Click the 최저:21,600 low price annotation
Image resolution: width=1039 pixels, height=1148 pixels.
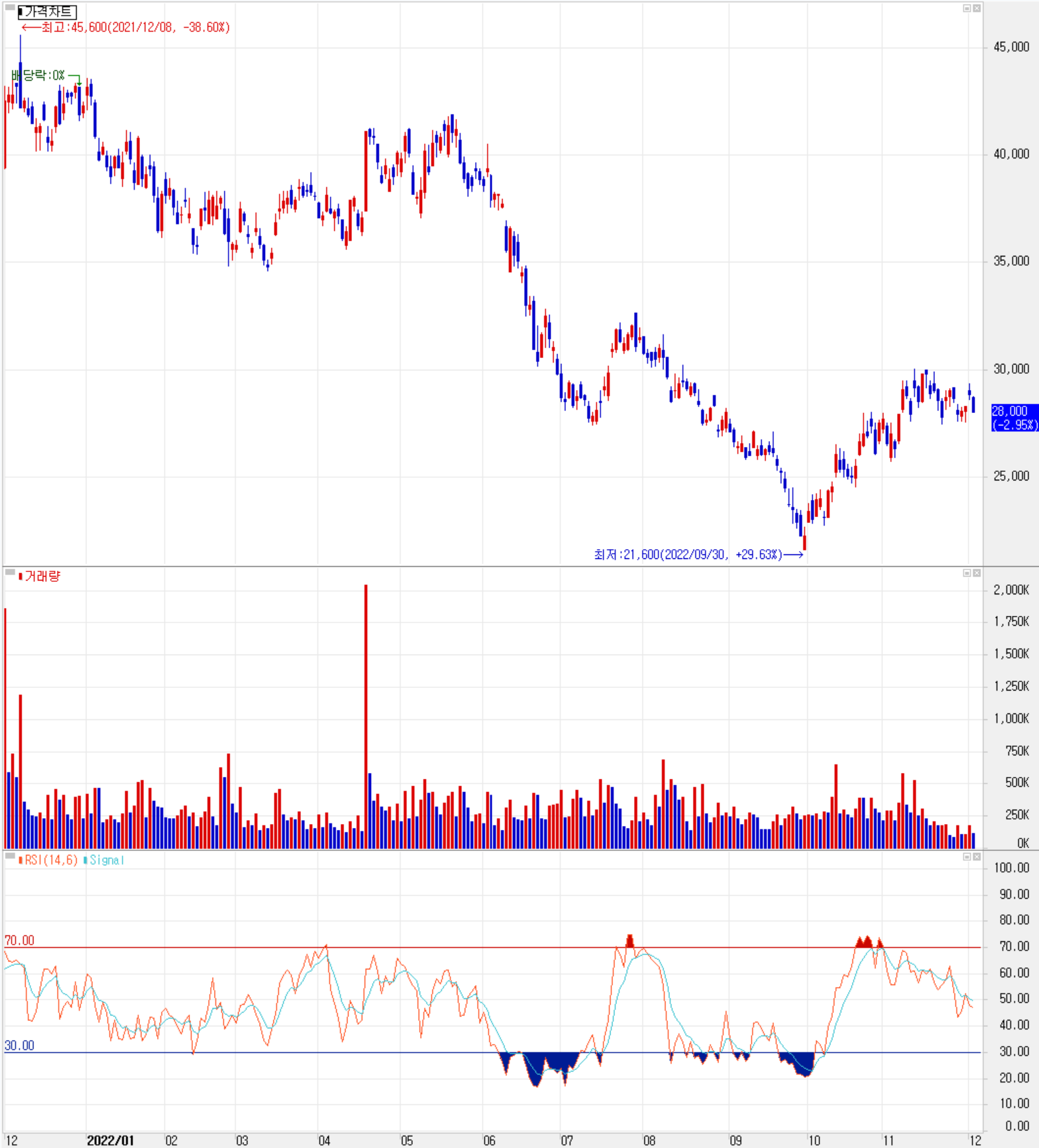coord(698,554)
